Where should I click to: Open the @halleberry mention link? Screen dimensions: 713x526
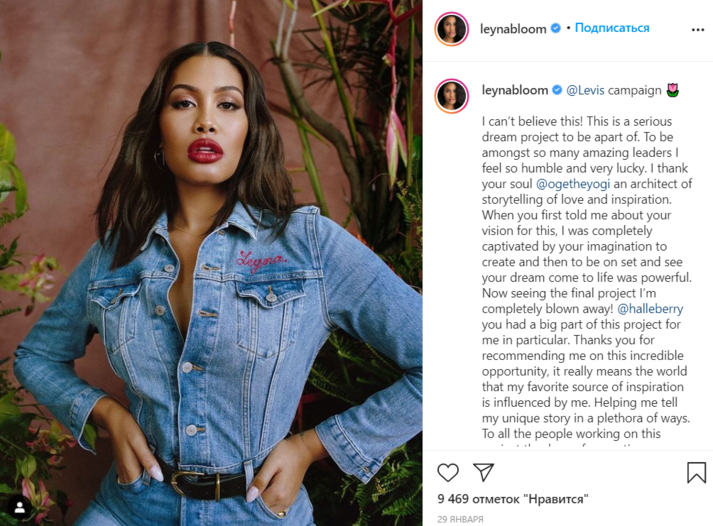pyautogui.click(x=650, y=309)
